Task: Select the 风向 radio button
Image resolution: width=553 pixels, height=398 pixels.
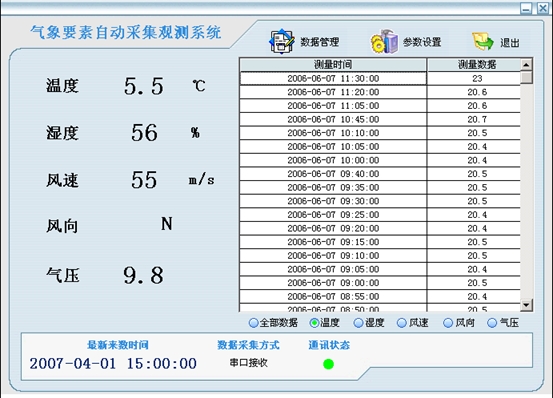Action: 448,323
